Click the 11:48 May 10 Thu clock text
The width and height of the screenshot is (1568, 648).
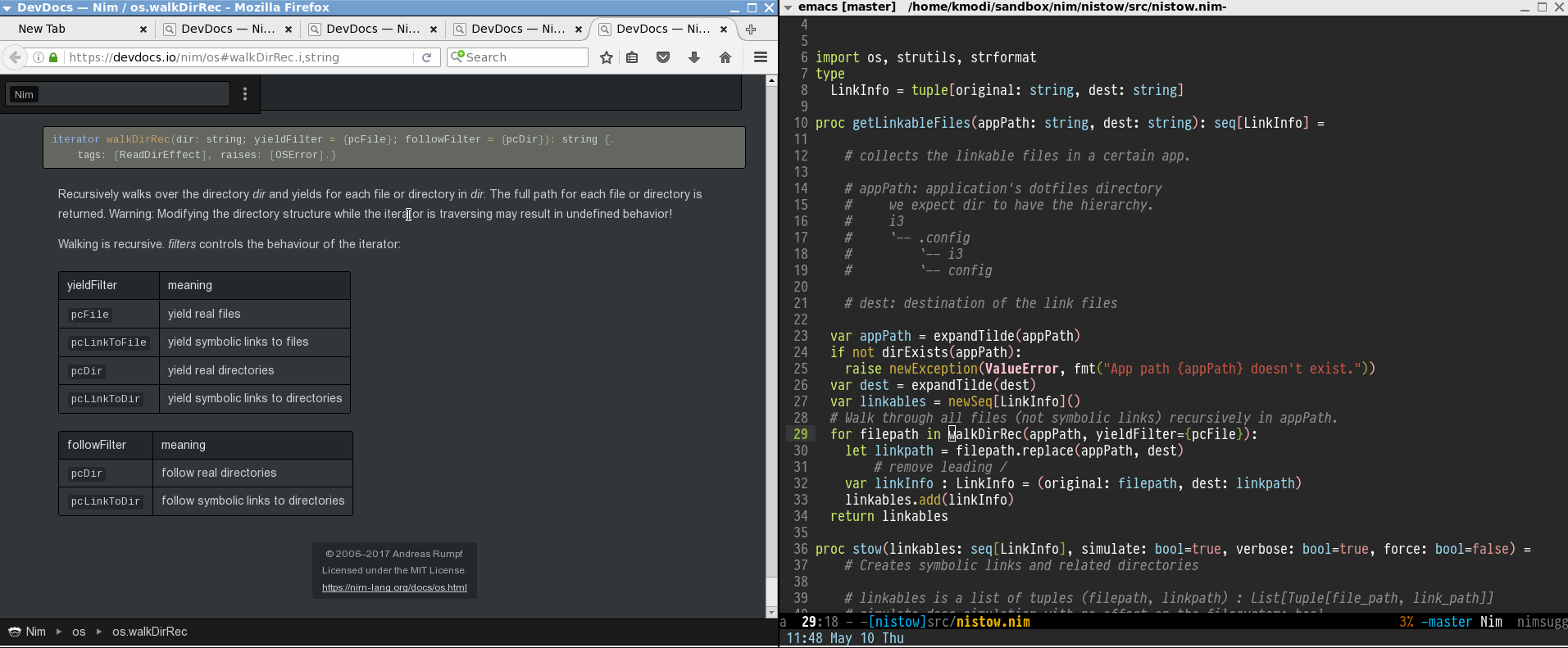point(845,638)
